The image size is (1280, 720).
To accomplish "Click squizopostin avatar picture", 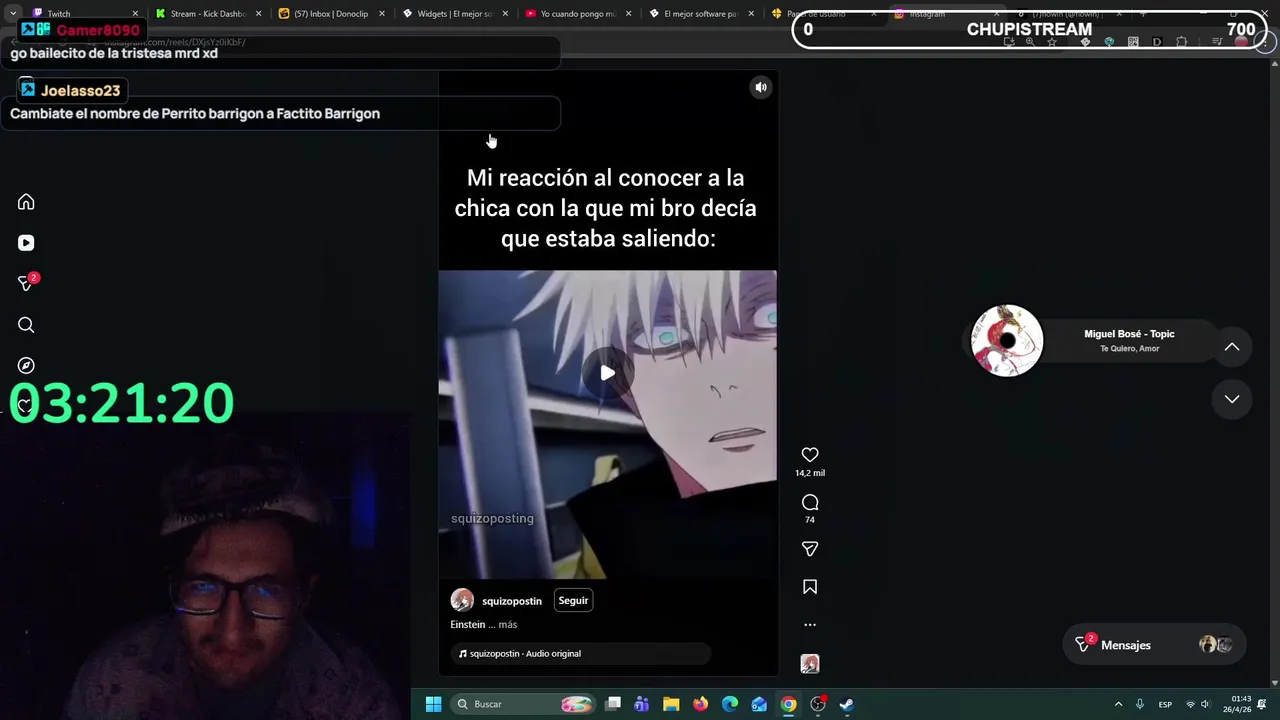I will [x=462, y=600].
